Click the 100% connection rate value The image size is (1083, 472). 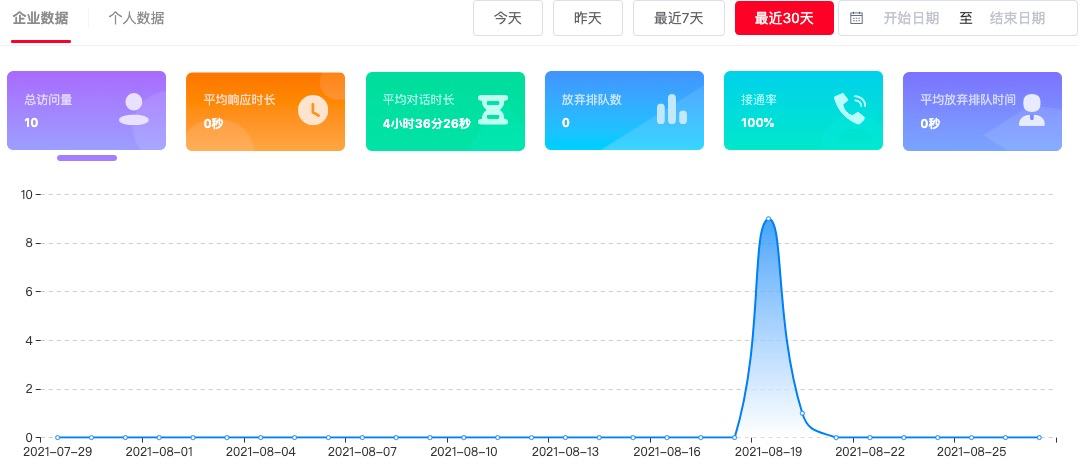coord(758,123)
